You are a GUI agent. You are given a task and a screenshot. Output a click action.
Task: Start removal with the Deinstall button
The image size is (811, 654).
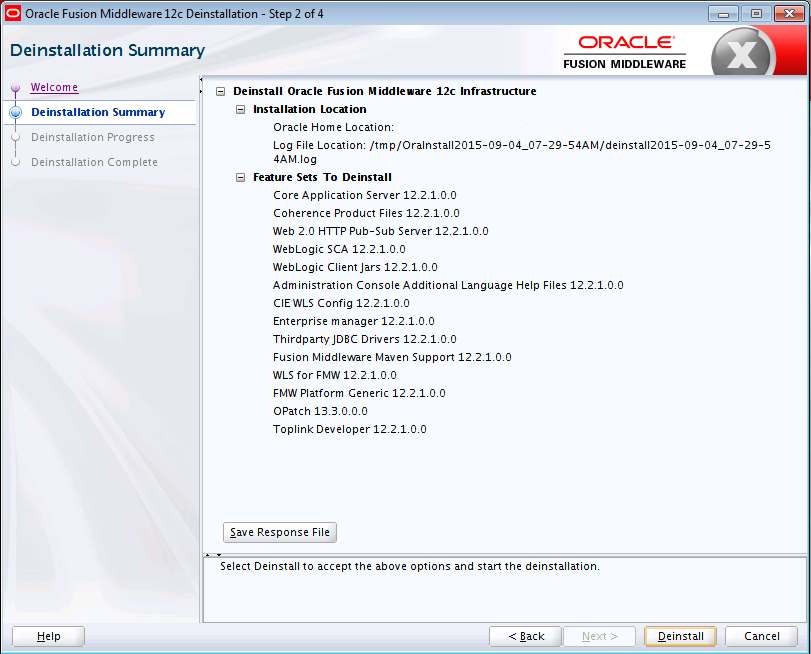[x=681, y=636]
